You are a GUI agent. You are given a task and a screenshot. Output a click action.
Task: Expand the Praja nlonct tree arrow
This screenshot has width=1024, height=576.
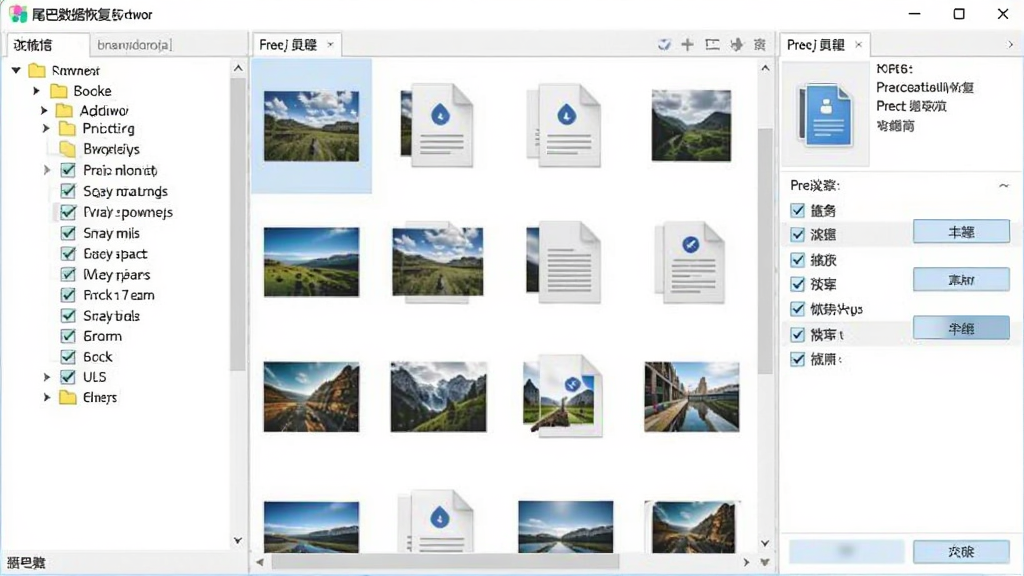46,170
